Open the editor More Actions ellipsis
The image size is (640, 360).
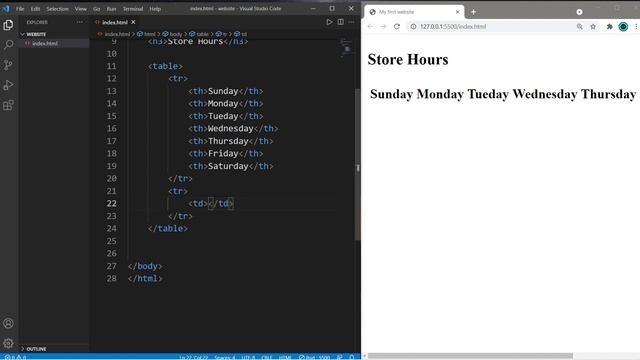(351, 22)
